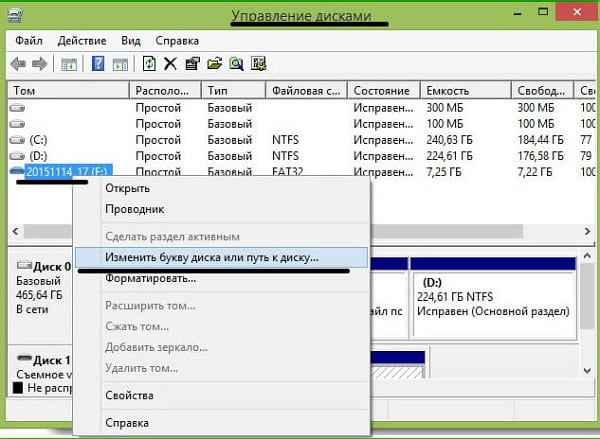Sort by the Файловая система column header
The height and width of the screenshot is (439, 600).
(x=307, y=90)
